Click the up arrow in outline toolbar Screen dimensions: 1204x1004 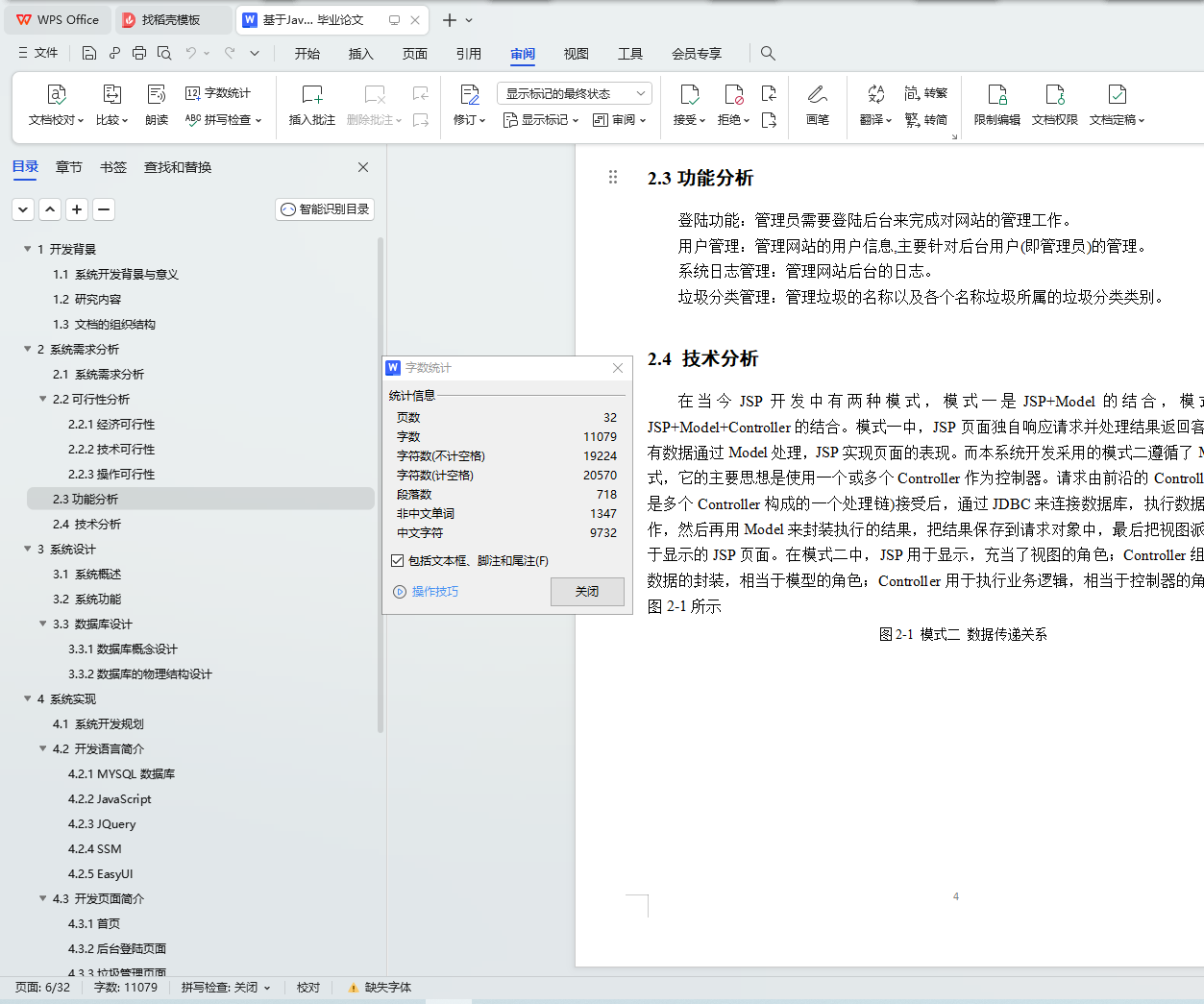pos(51,208)
